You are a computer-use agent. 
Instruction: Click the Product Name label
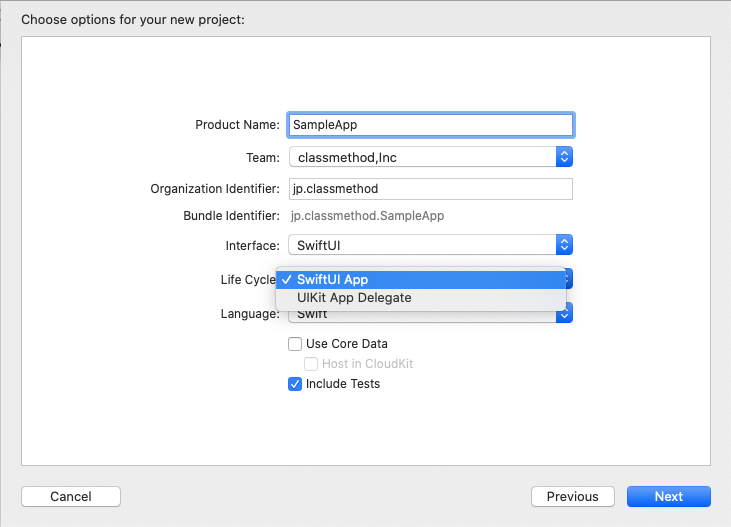tap(237, 125)
